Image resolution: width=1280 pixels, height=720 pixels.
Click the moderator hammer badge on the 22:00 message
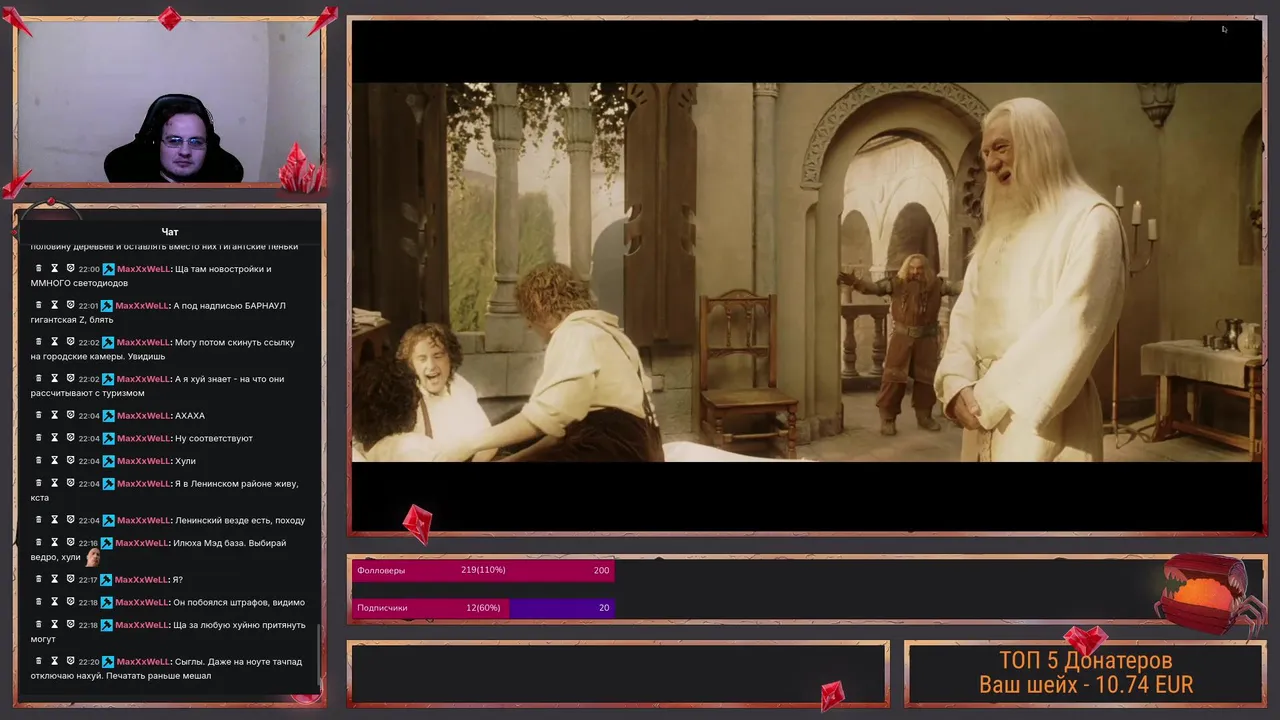109,269
